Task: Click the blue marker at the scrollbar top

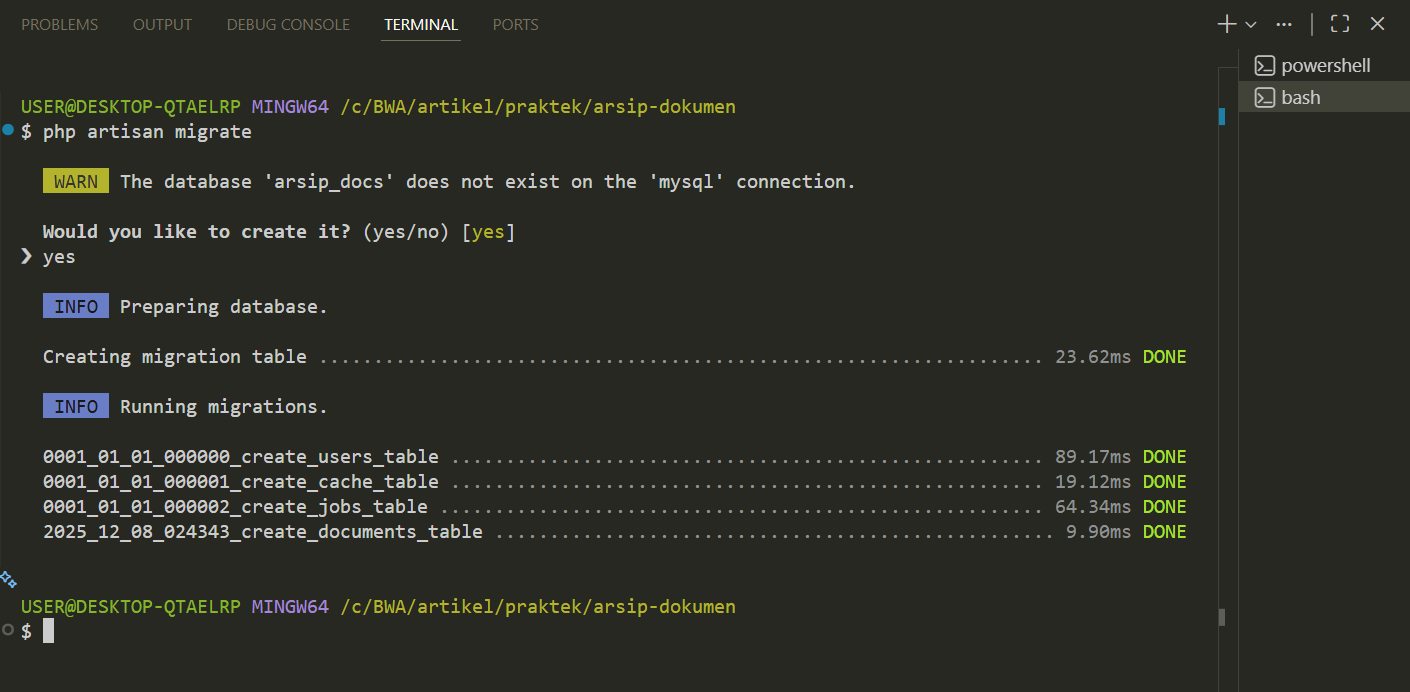Action: [1221, 117]
